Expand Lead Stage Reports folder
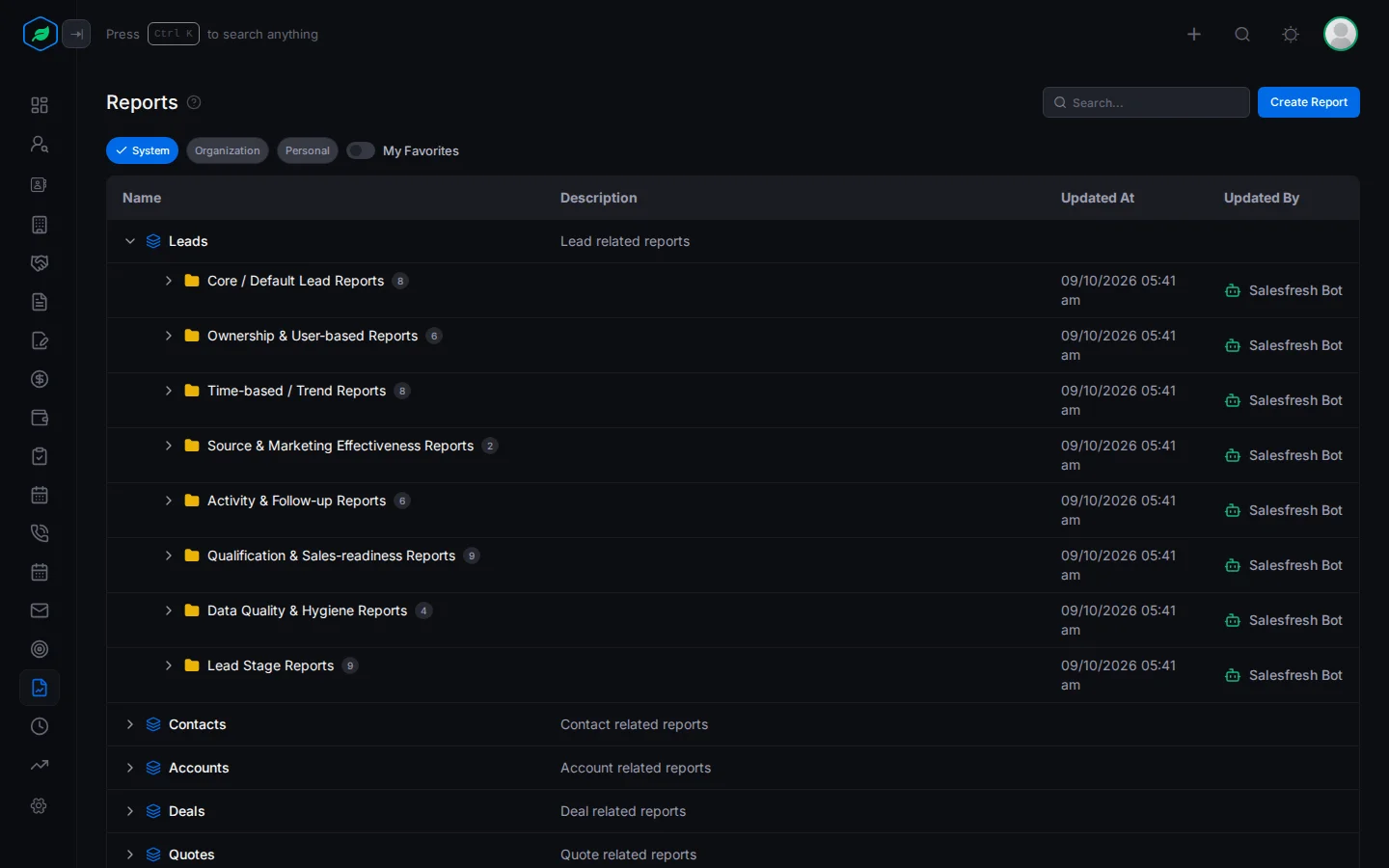Image resolution: width=1389 pixels, height=868 pixels. [x=169, y=665]
